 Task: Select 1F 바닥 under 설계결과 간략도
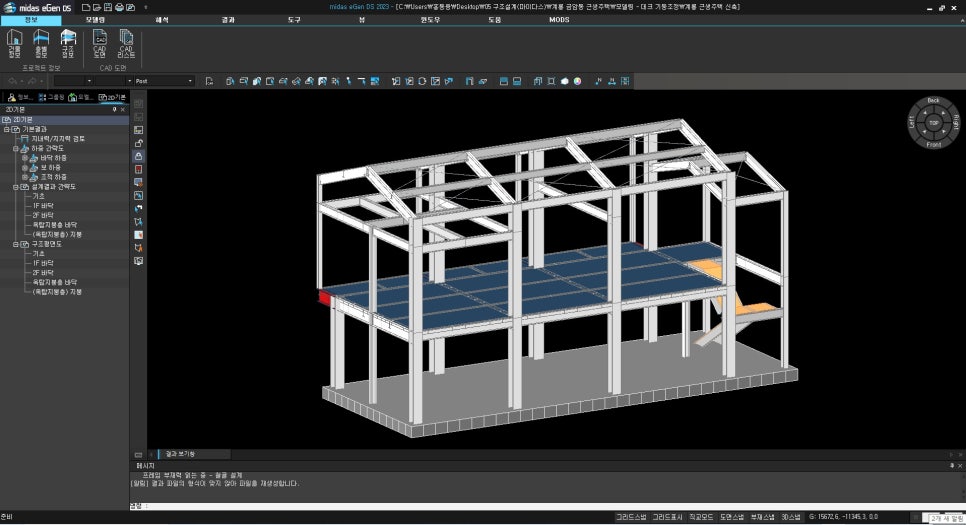tap(43, 206)
